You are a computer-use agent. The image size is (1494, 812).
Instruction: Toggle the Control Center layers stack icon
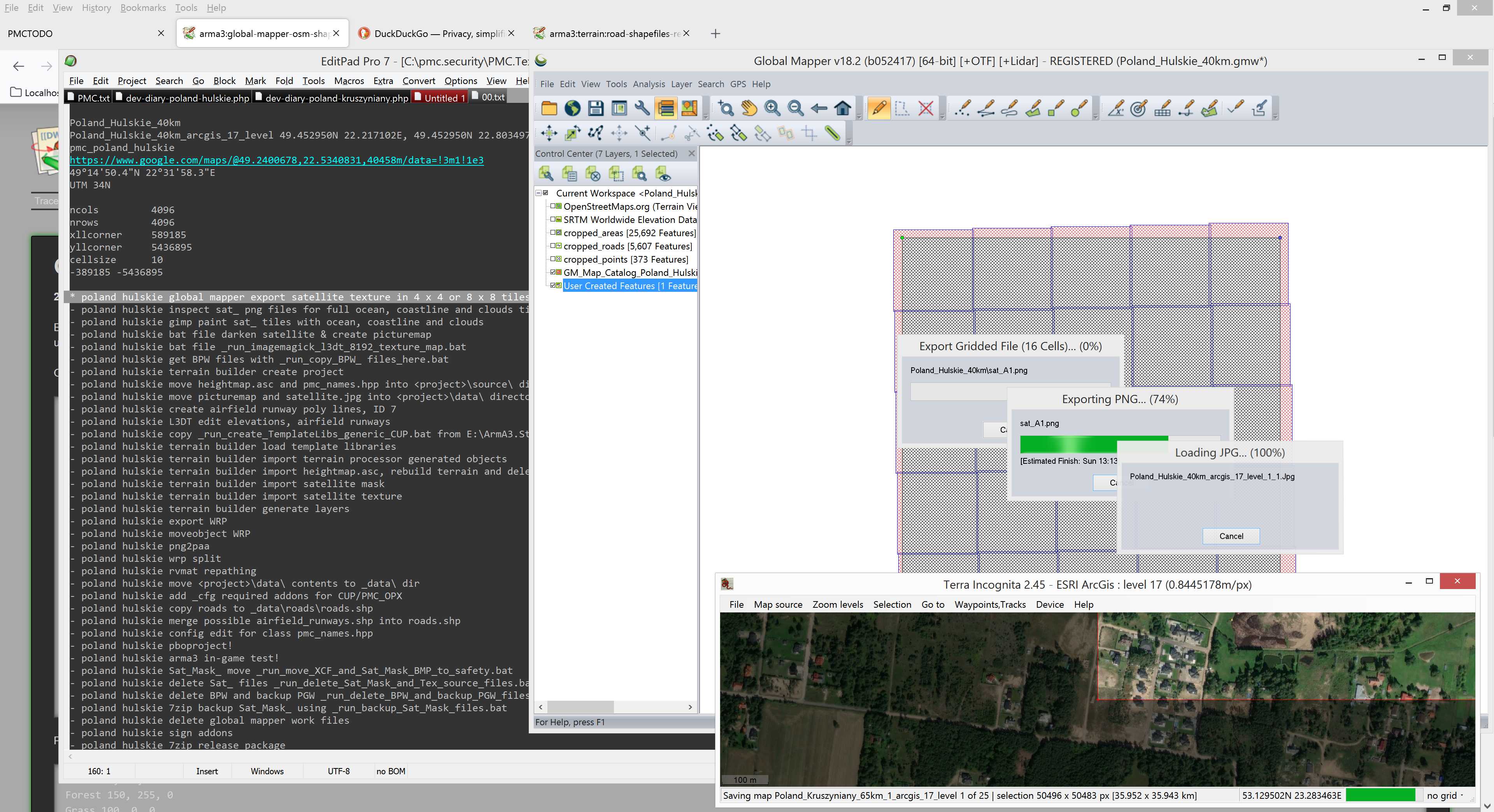pos(666,109)
